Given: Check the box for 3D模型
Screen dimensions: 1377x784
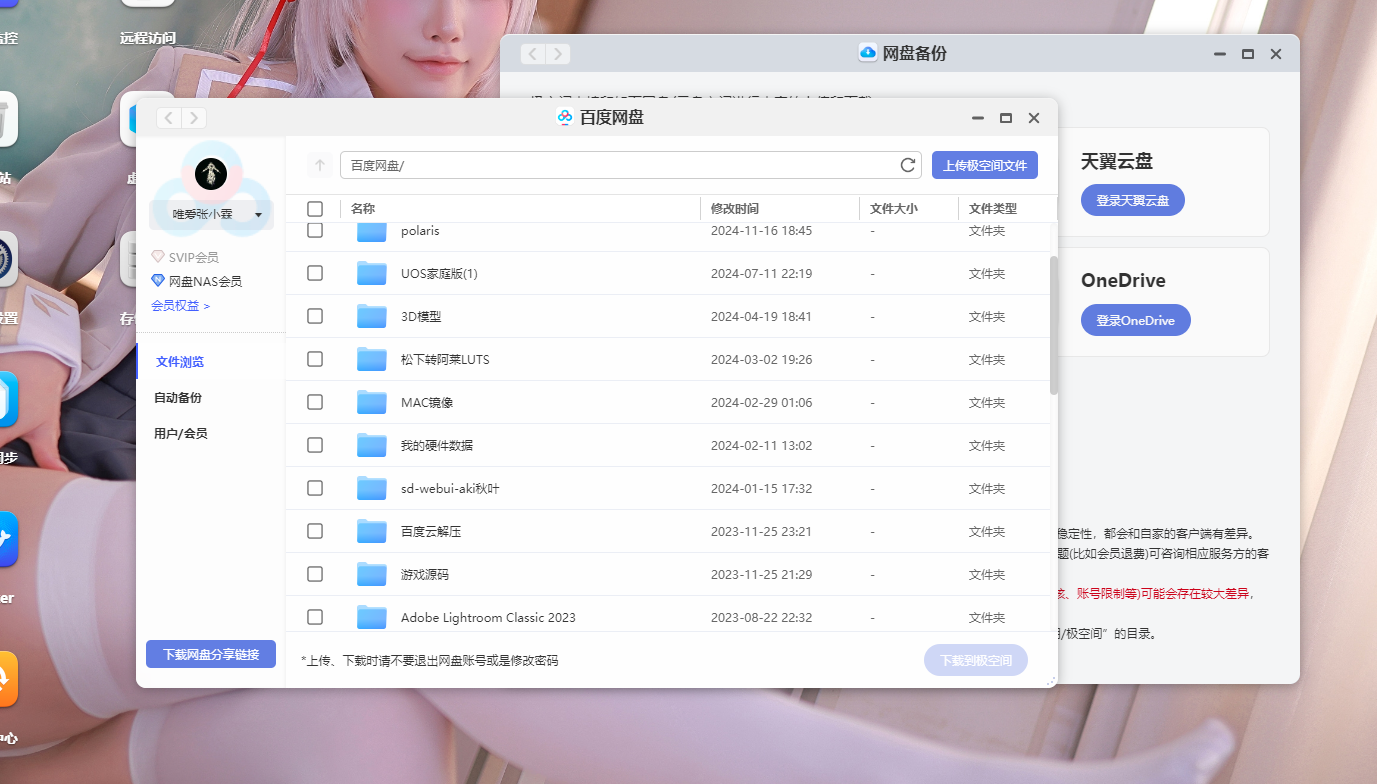Looking at the screenshot, I should pos(315,316).
